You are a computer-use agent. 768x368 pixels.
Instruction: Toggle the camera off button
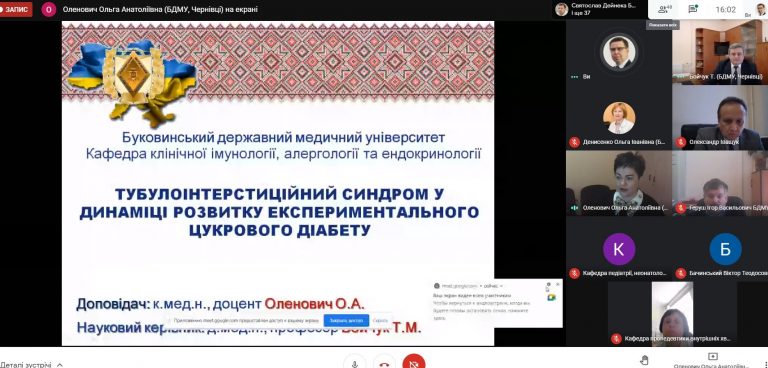[x=414, y=362]
